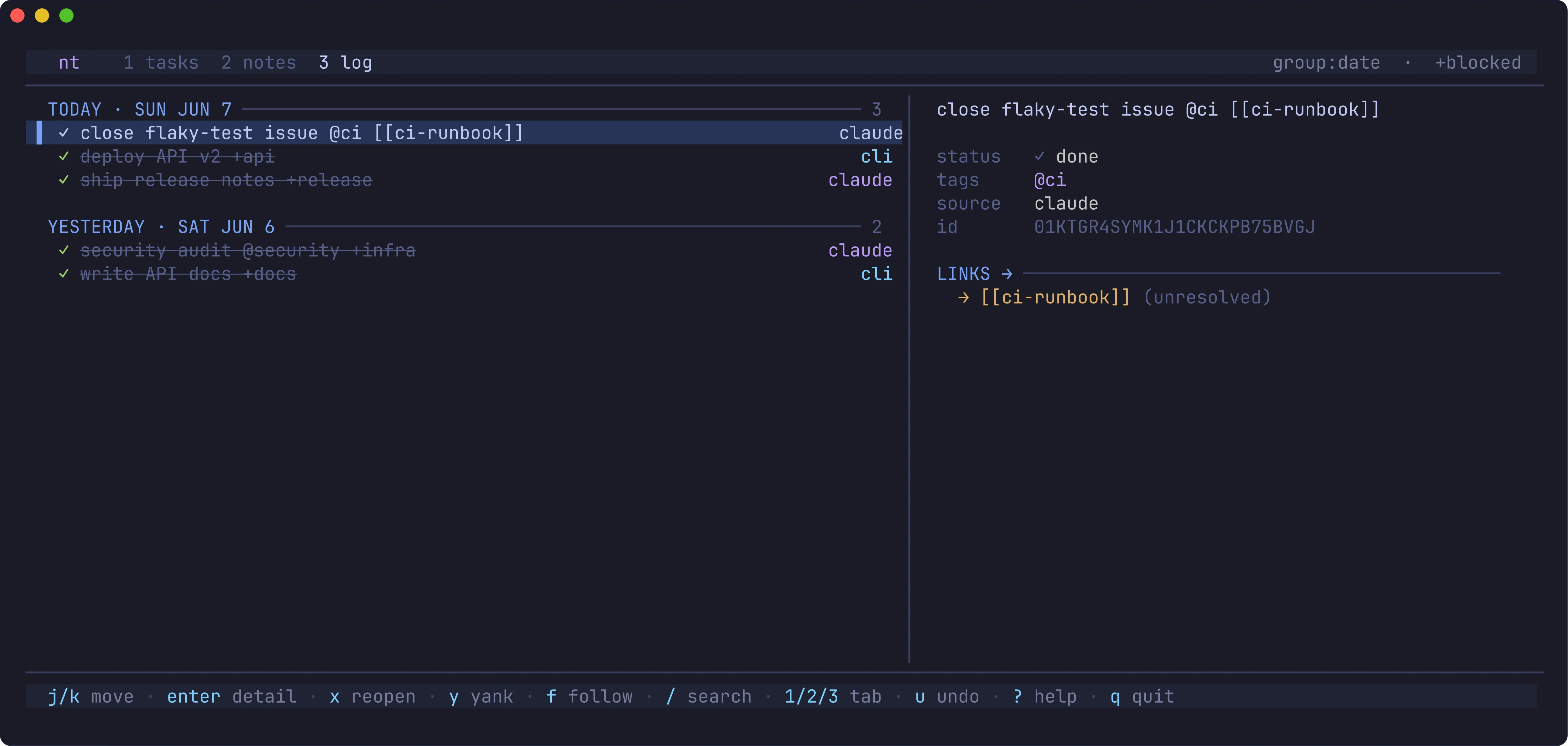The image size is (1568, 746).
Task: Click the checkmark next to ship release notes
Action: (63, 180)
